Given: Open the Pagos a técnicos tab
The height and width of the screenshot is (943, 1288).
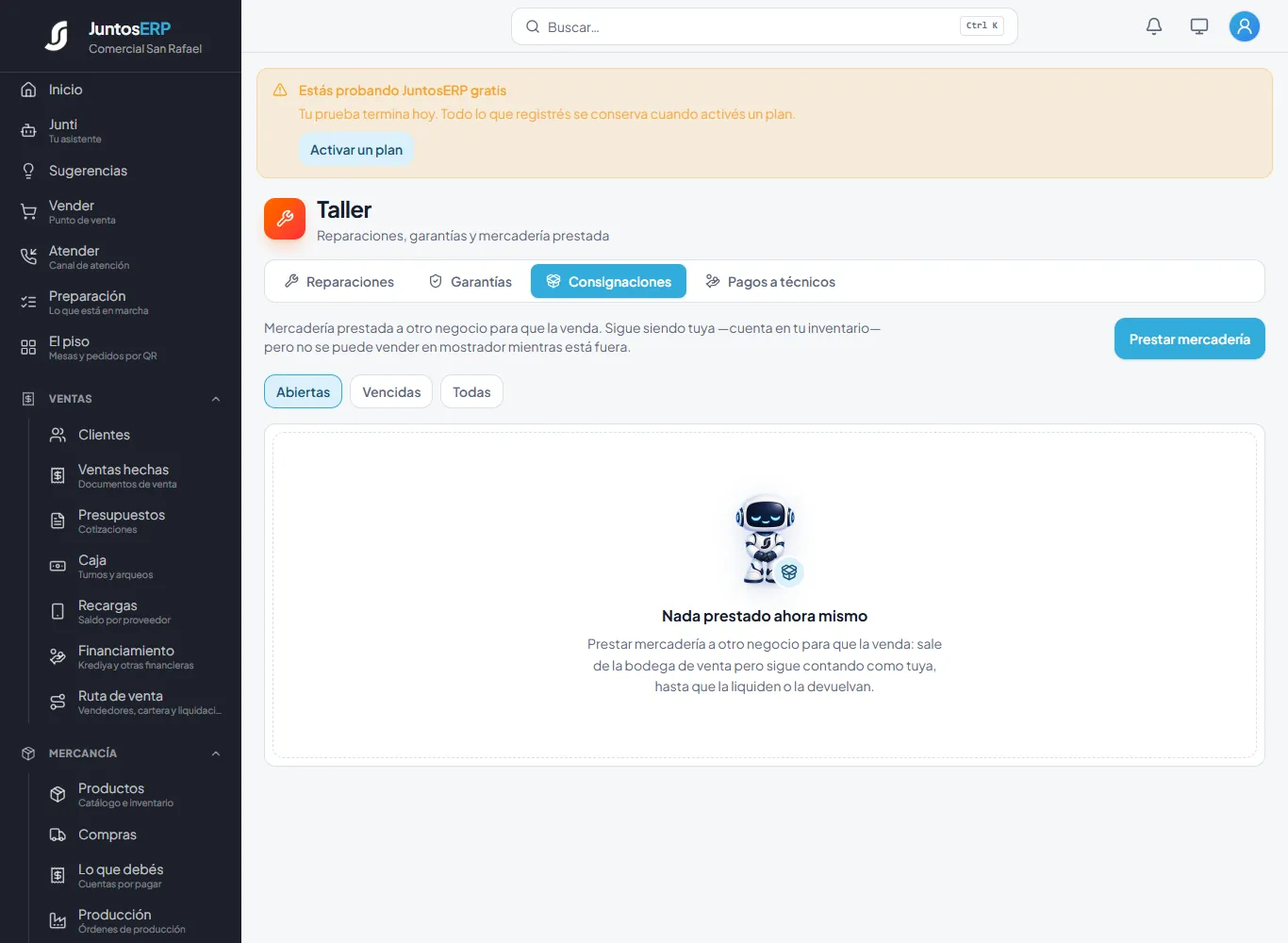Looking at the screenshot, I should point(770,281).
